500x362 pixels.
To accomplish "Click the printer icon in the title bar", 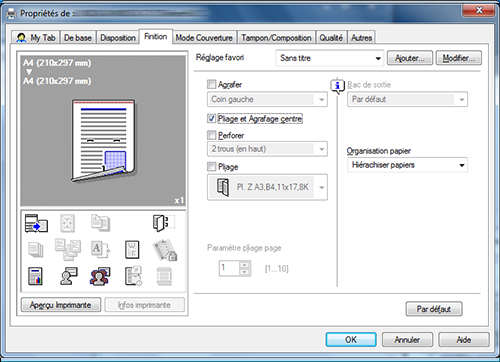I will point(11,14).
